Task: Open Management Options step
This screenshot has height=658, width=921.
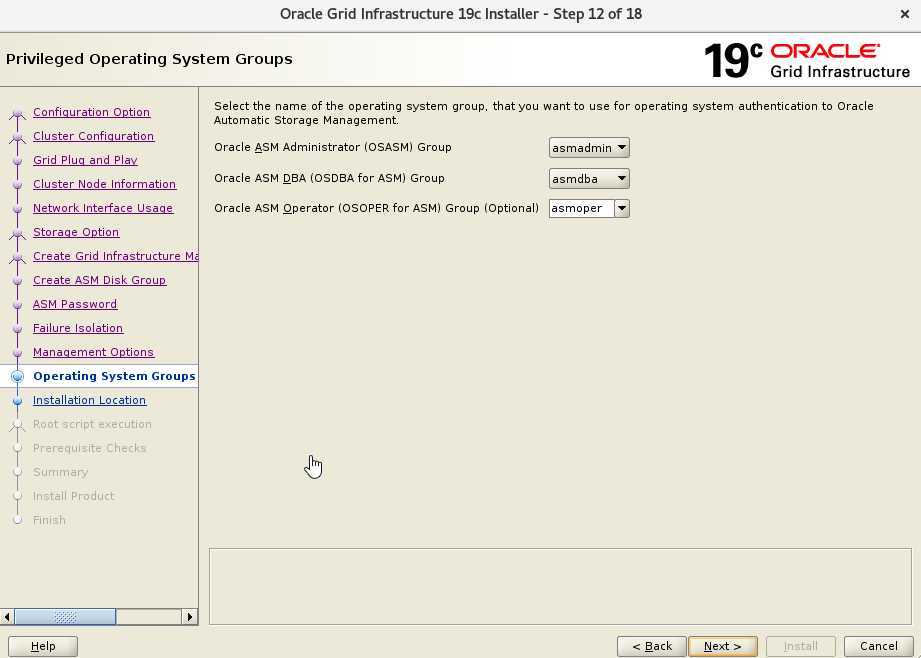Action: [93, 352]
